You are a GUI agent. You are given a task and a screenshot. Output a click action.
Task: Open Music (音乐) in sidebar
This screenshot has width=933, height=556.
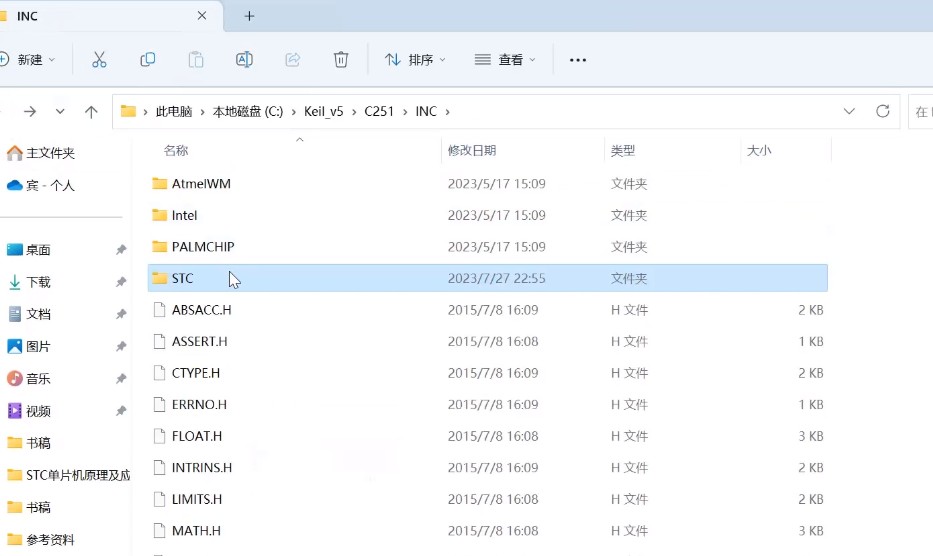[29, 379]
